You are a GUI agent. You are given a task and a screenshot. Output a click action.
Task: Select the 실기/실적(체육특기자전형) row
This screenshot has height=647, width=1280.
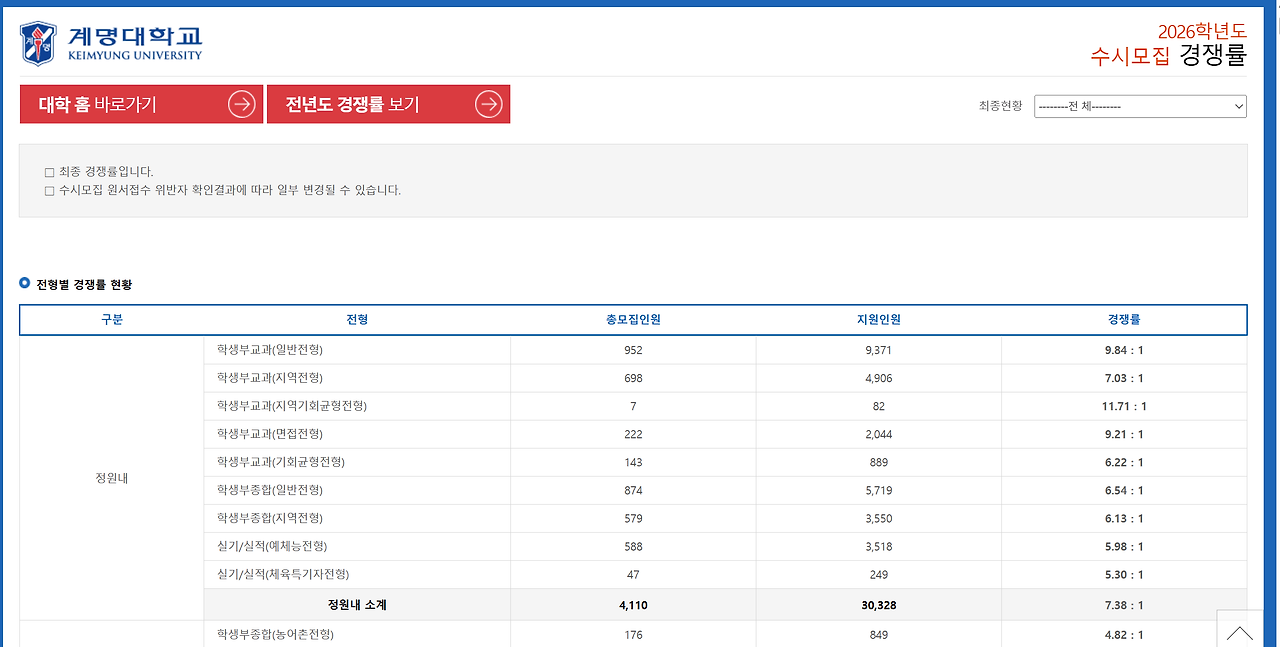725,574
